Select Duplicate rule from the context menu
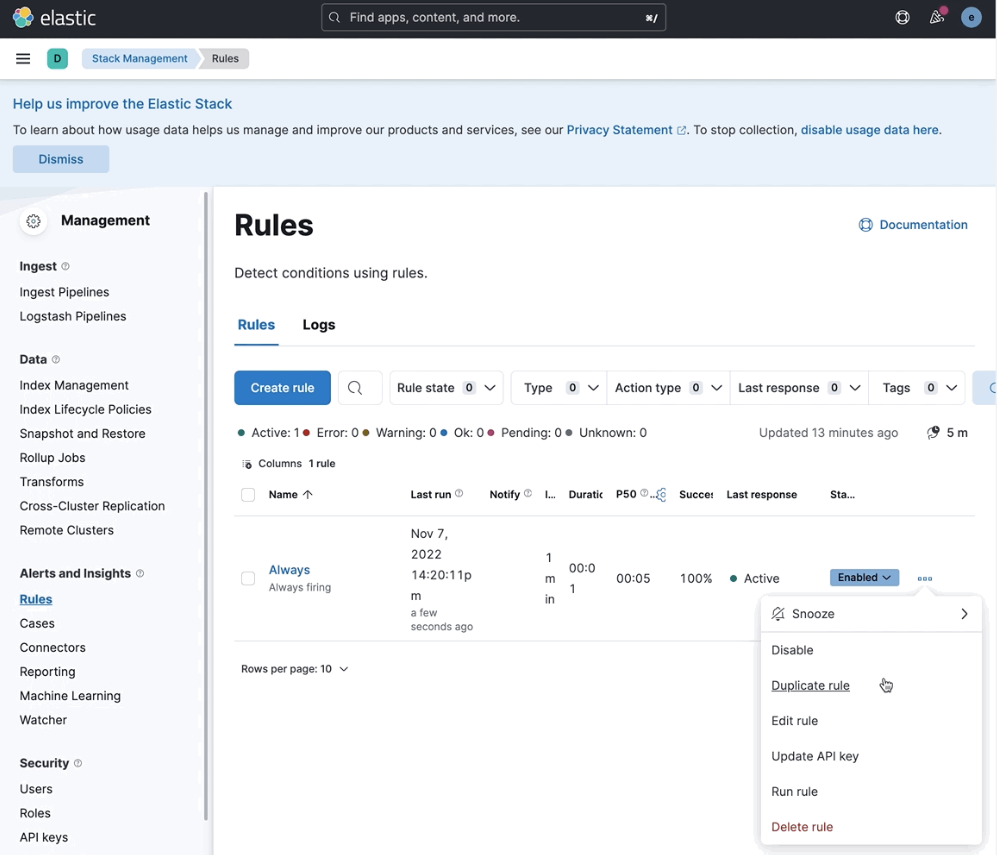This screenshot has width=997, height=855. 810,685
